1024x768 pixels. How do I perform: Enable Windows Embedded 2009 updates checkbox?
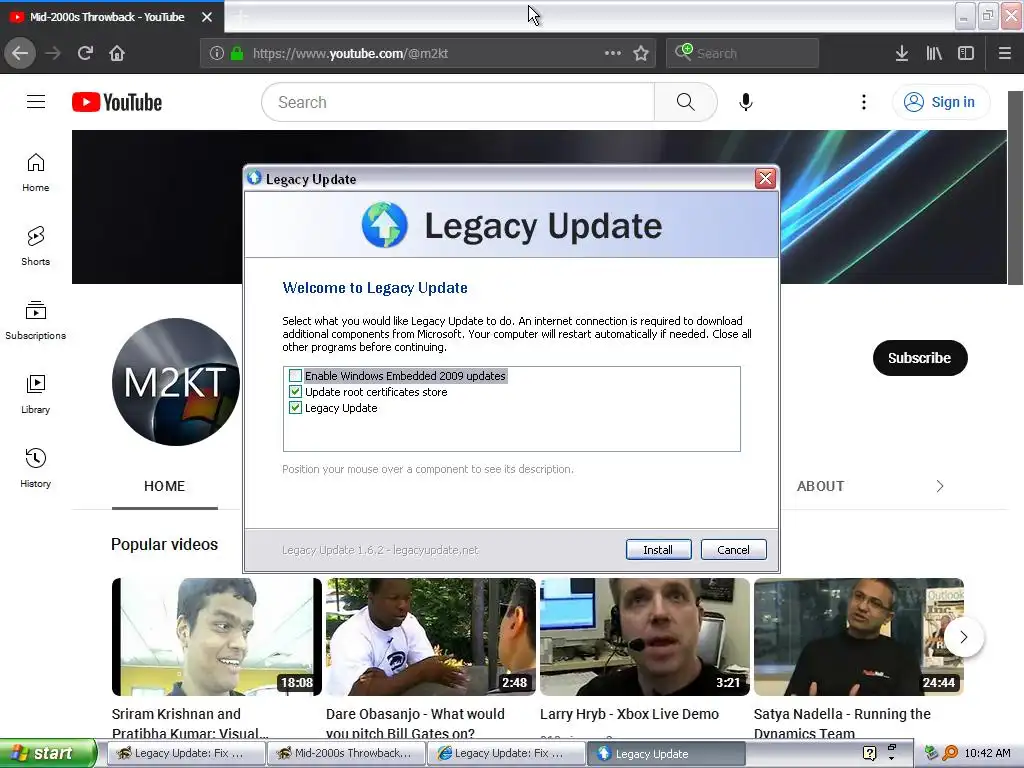point(295,376)
